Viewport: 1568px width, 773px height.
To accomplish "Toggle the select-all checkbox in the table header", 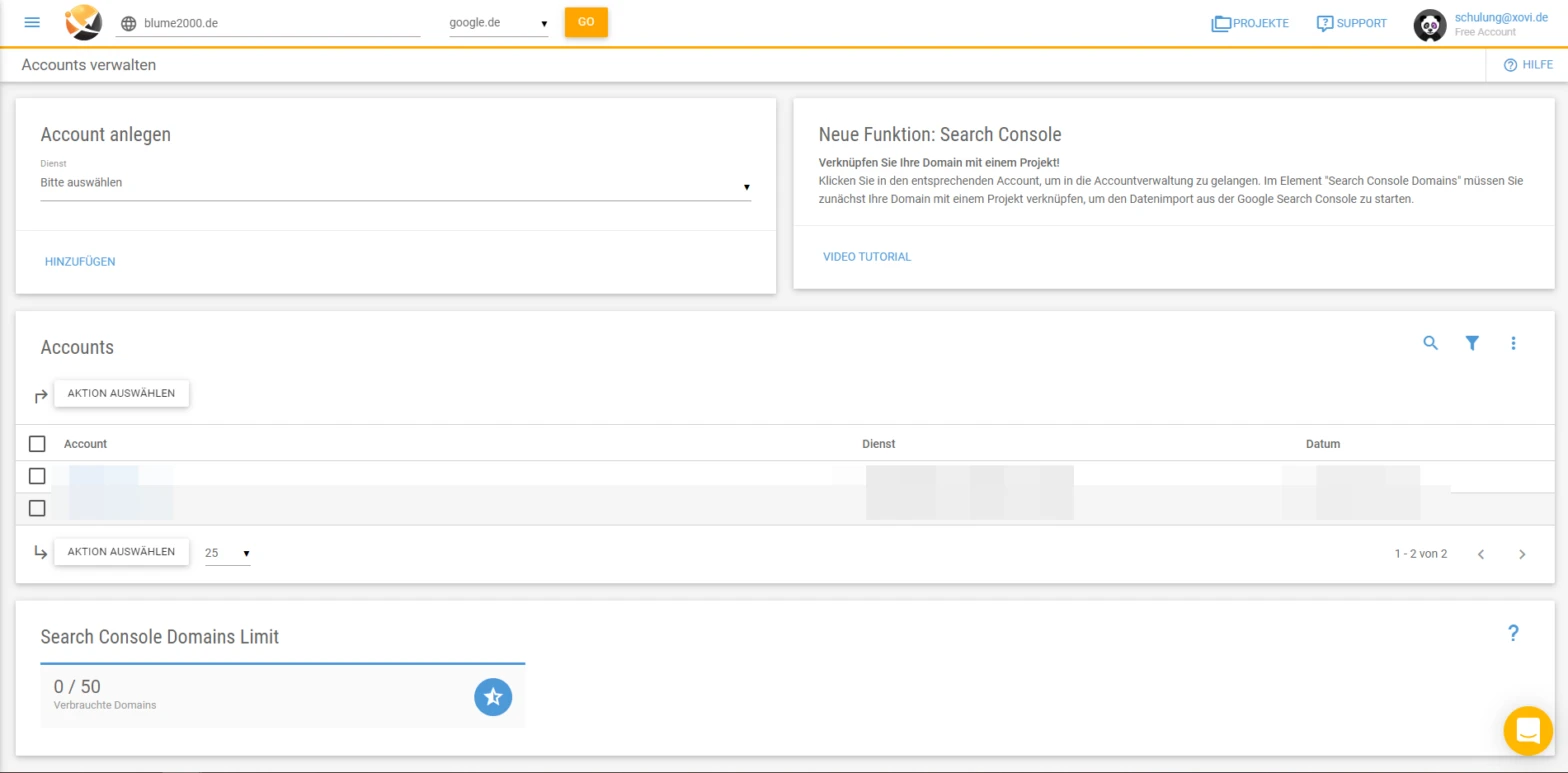I will point(37,444).
